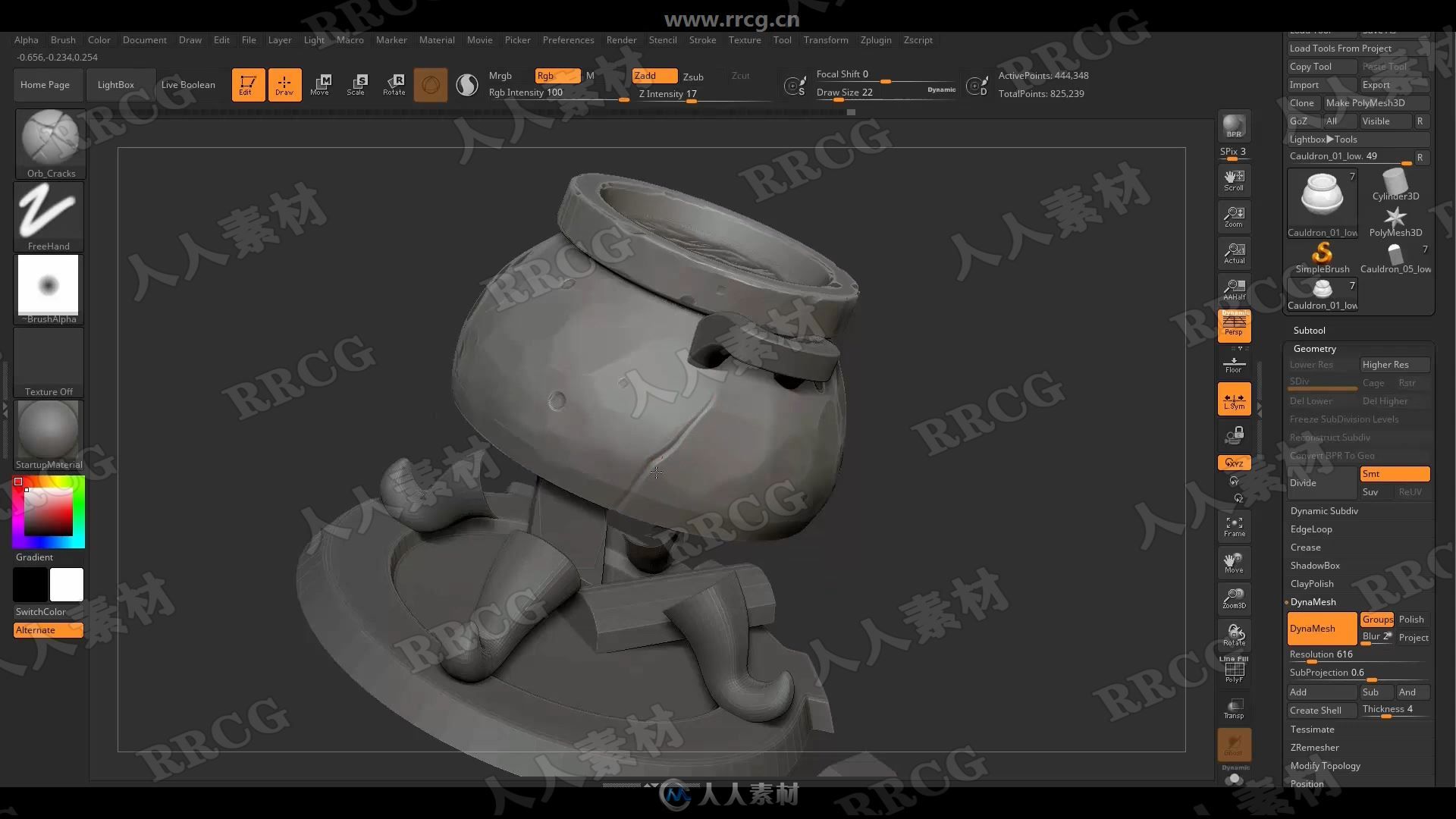Open the Stroke menu
Image resolution: width=1456 pixels, height=819 pixels.
pos(702,40)
